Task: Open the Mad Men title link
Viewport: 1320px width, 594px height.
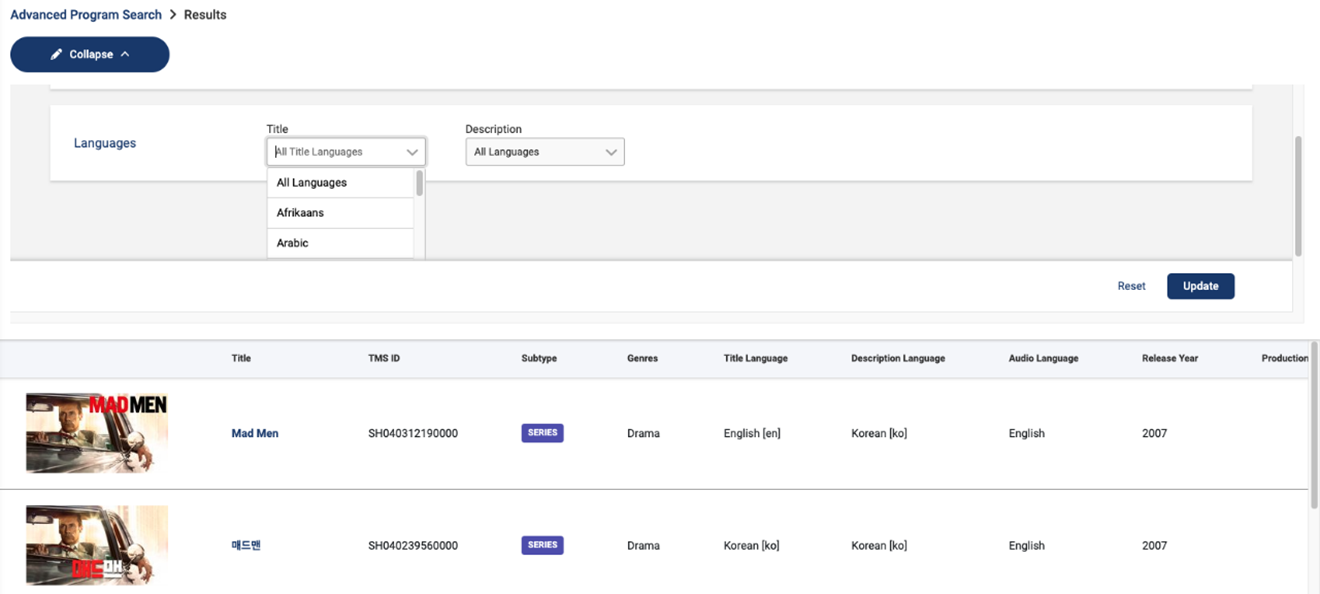Action: [x=255, y=433]
